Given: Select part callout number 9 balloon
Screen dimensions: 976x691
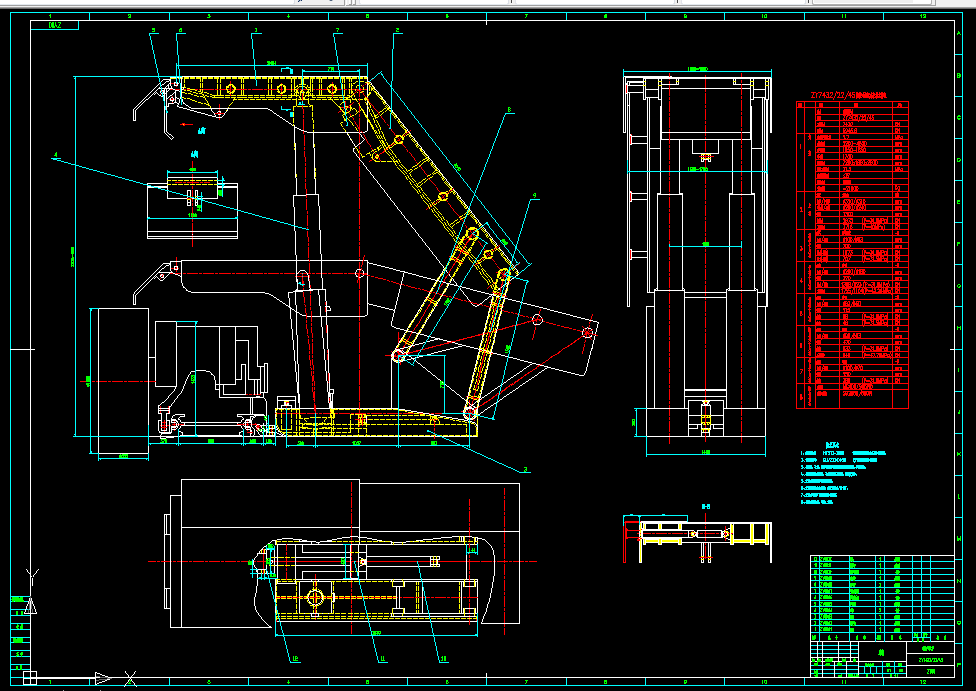Looking at the screenshot, I should pos(535,196).
